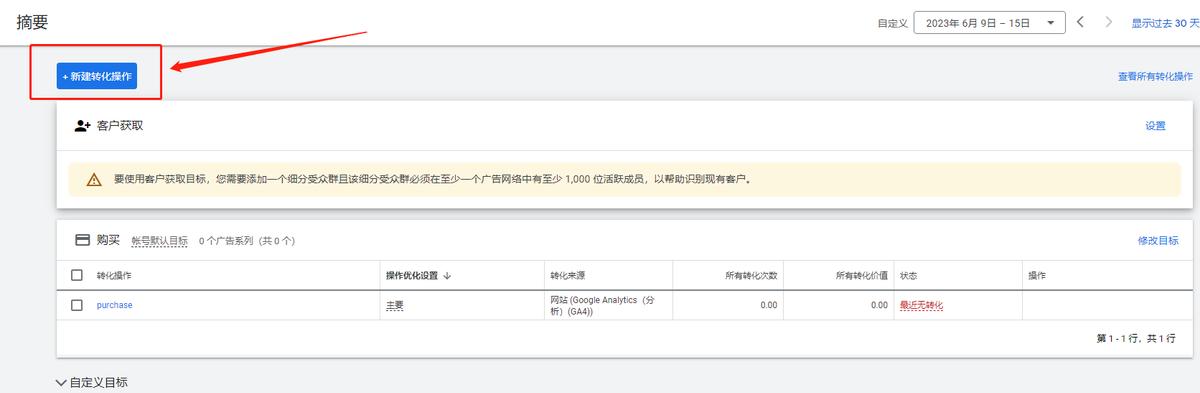Click the 操作 column header
The image size is (1200, 393).
pos(1037,275)
